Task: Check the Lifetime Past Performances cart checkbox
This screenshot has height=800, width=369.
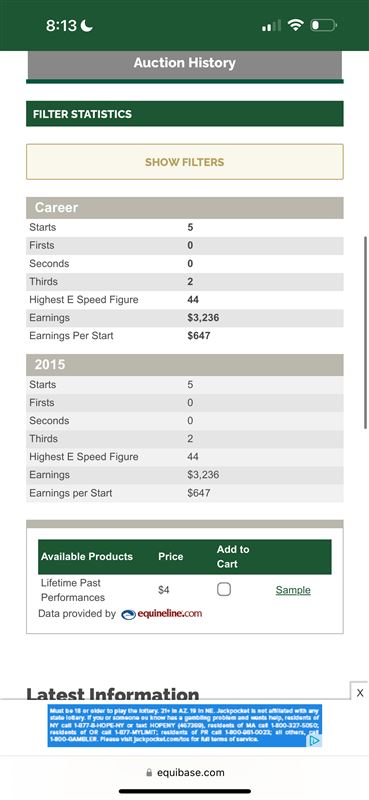Action: 224,589
